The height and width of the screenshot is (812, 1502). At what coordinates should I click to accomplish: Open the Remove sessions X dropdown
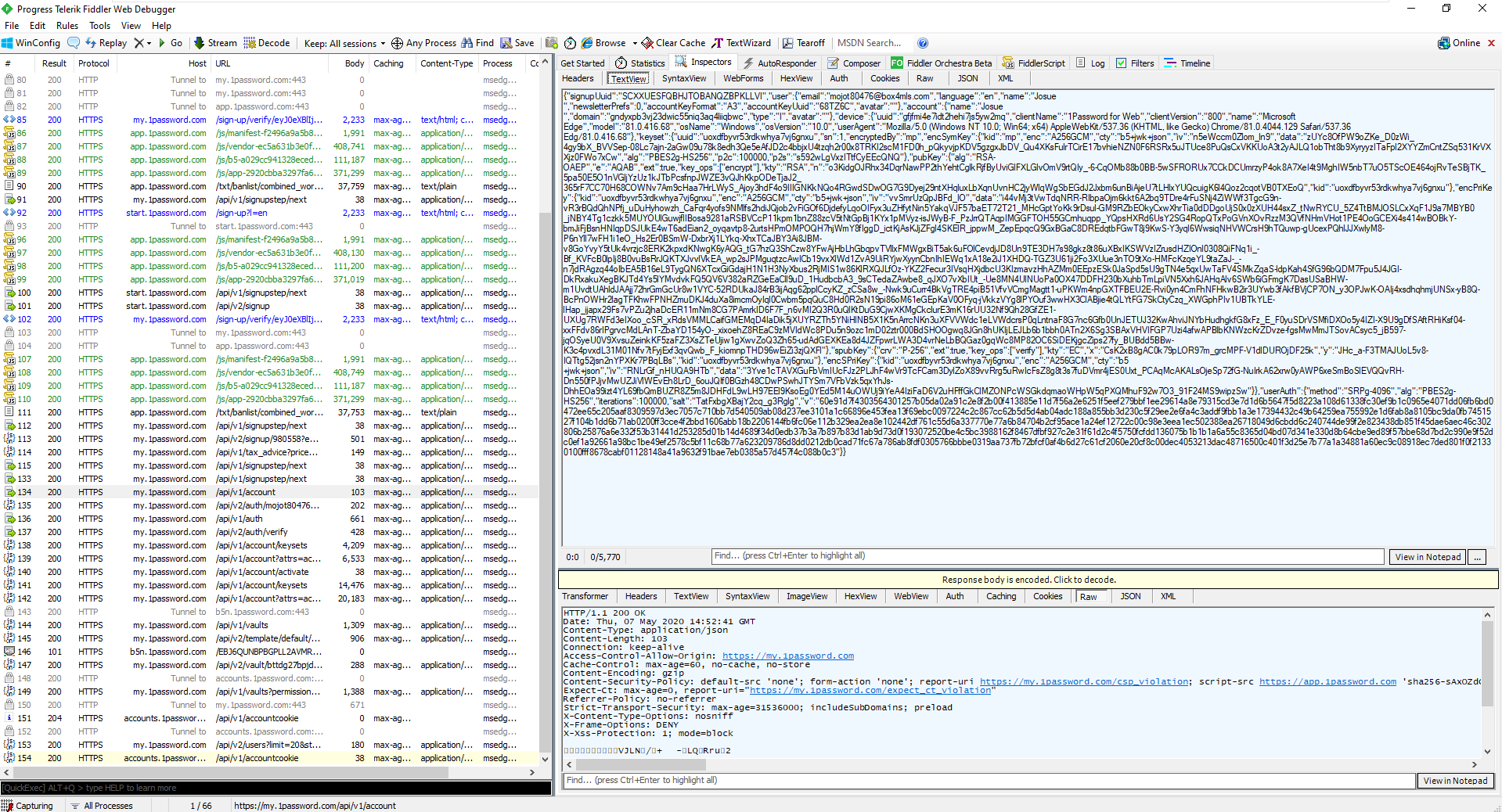tap(142, 43)
